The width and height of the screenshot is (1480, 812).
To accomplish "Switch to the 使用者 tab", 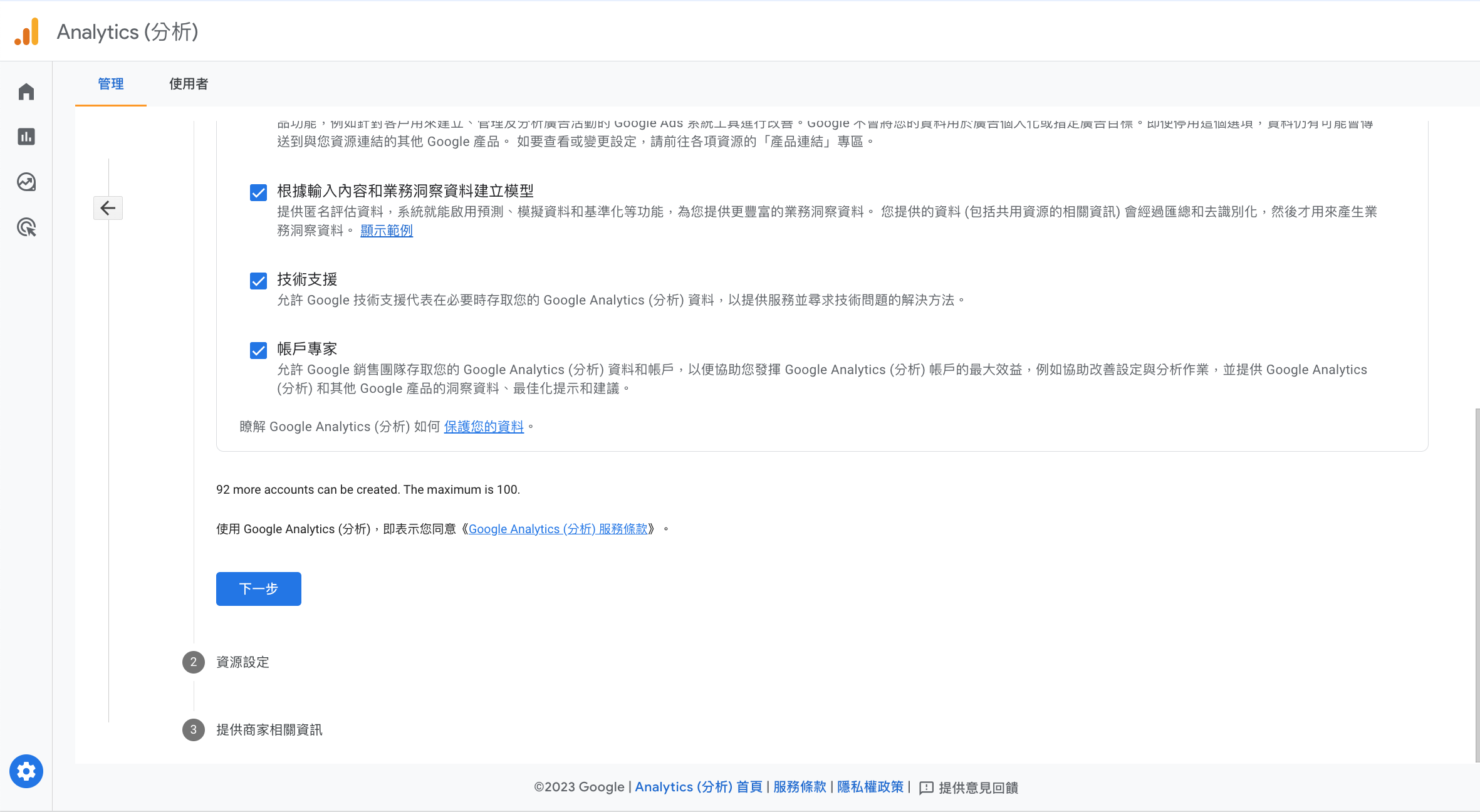I will pyautogui.click(x=189, y=84).
